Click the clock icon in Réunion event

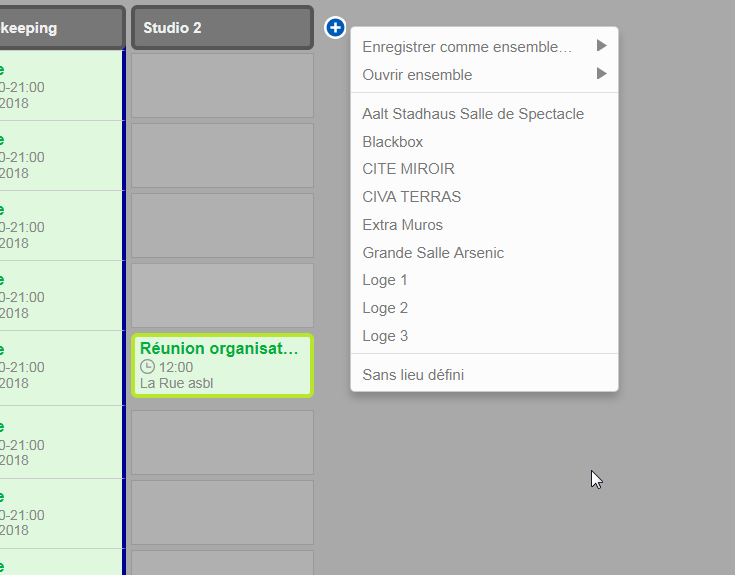coord(148,367)
